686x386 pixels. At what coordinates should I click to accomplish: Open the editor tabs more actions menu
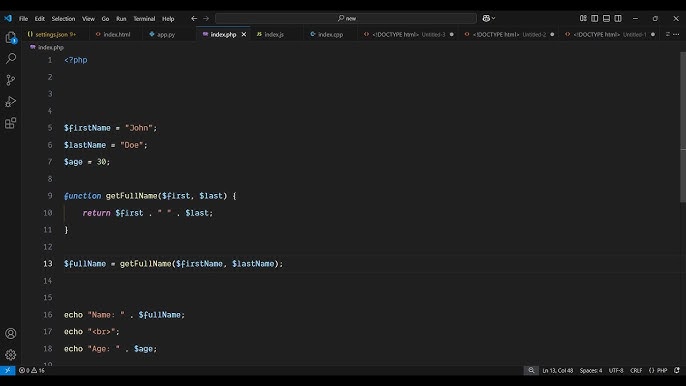[676, 34]
